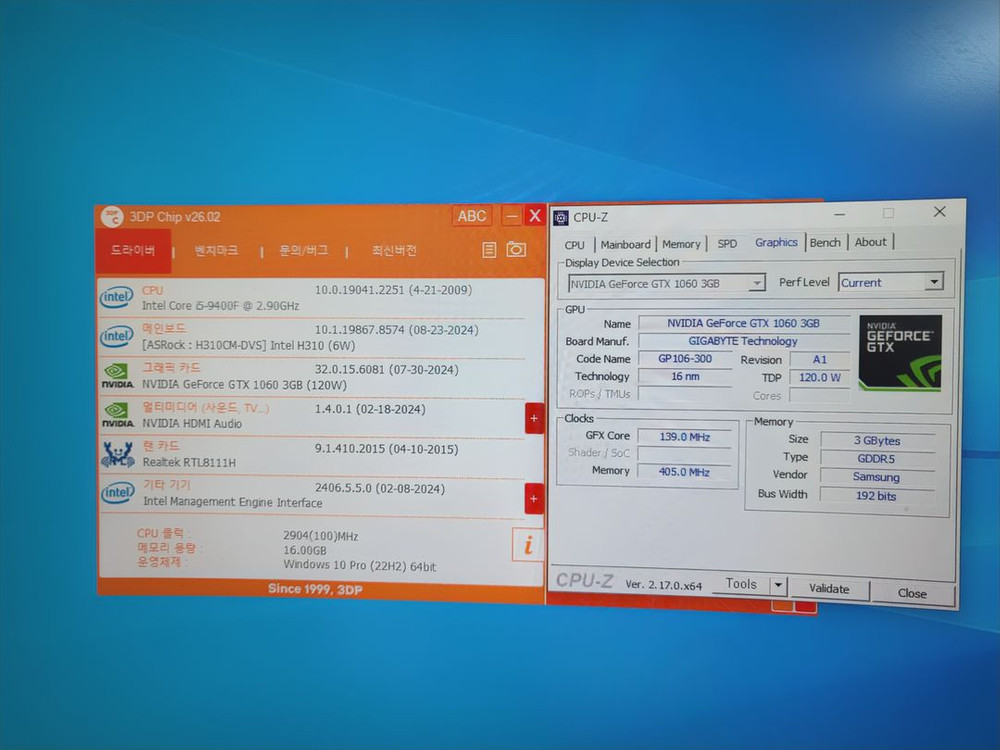Expand the 멀티미디어 row with the red plus
The height and width of the screenshot is (750, 1000).
coord(534,418)
